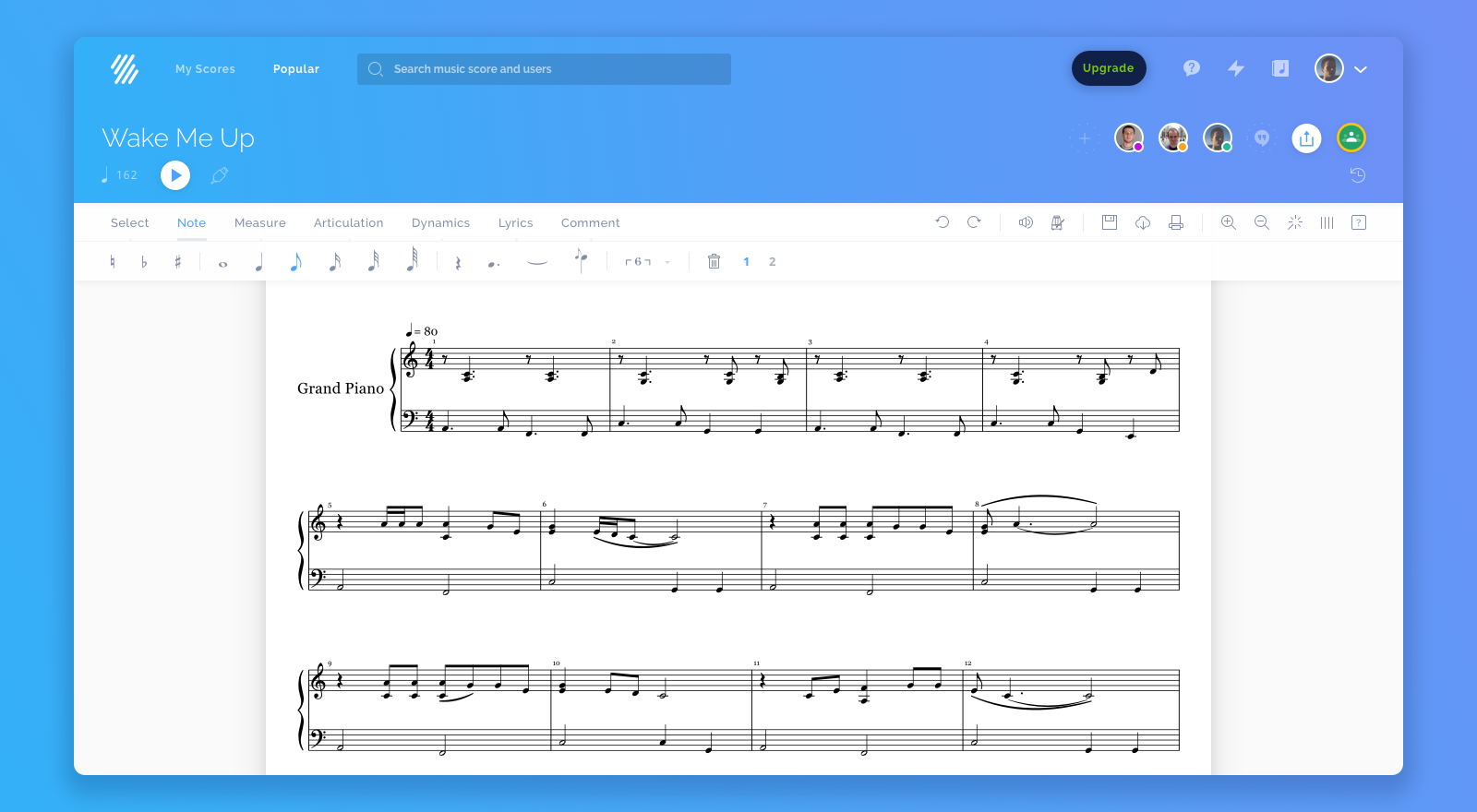Open My Scores page
1477x812 pixels.
point(205,69)
